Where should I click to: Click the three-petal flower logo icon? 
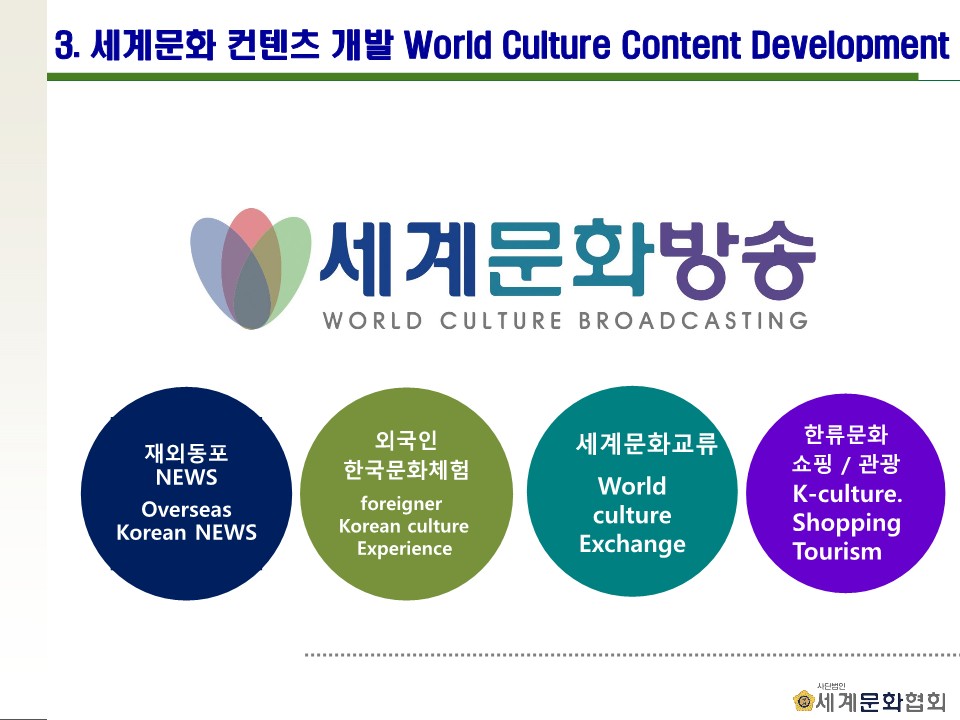pos(250,268)
